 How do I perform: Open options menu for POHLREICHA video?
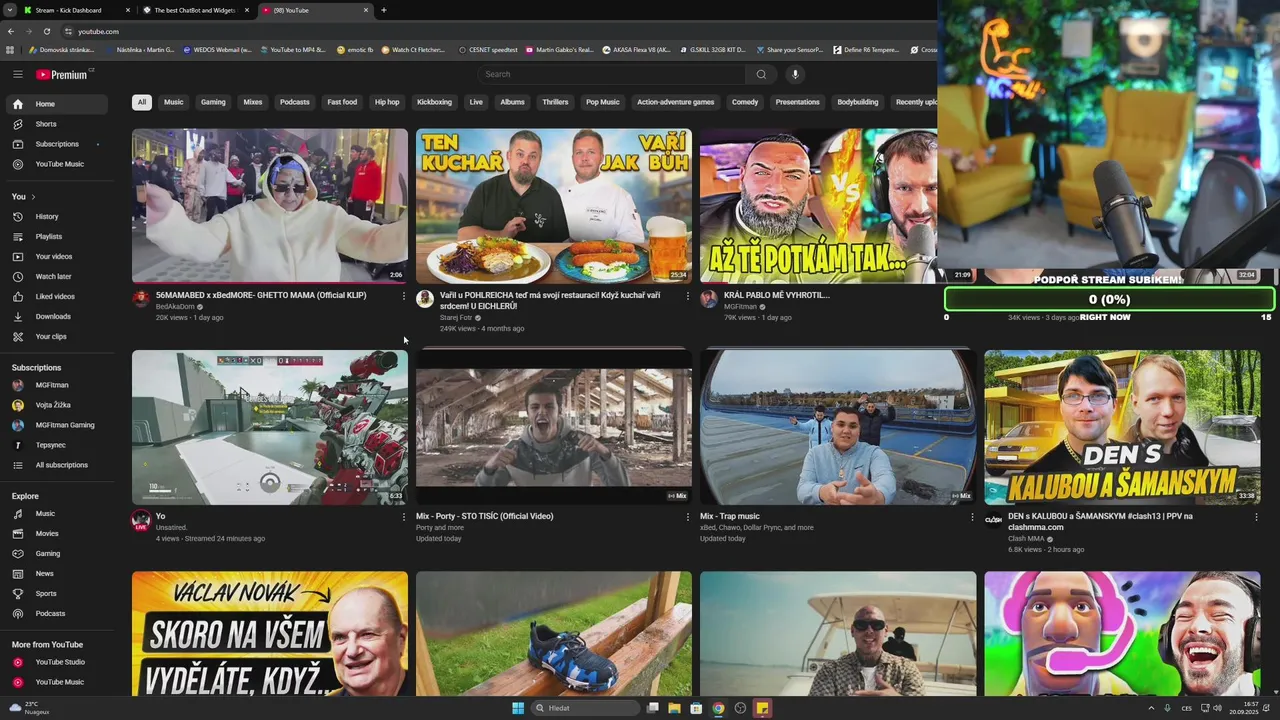point(688,295)
